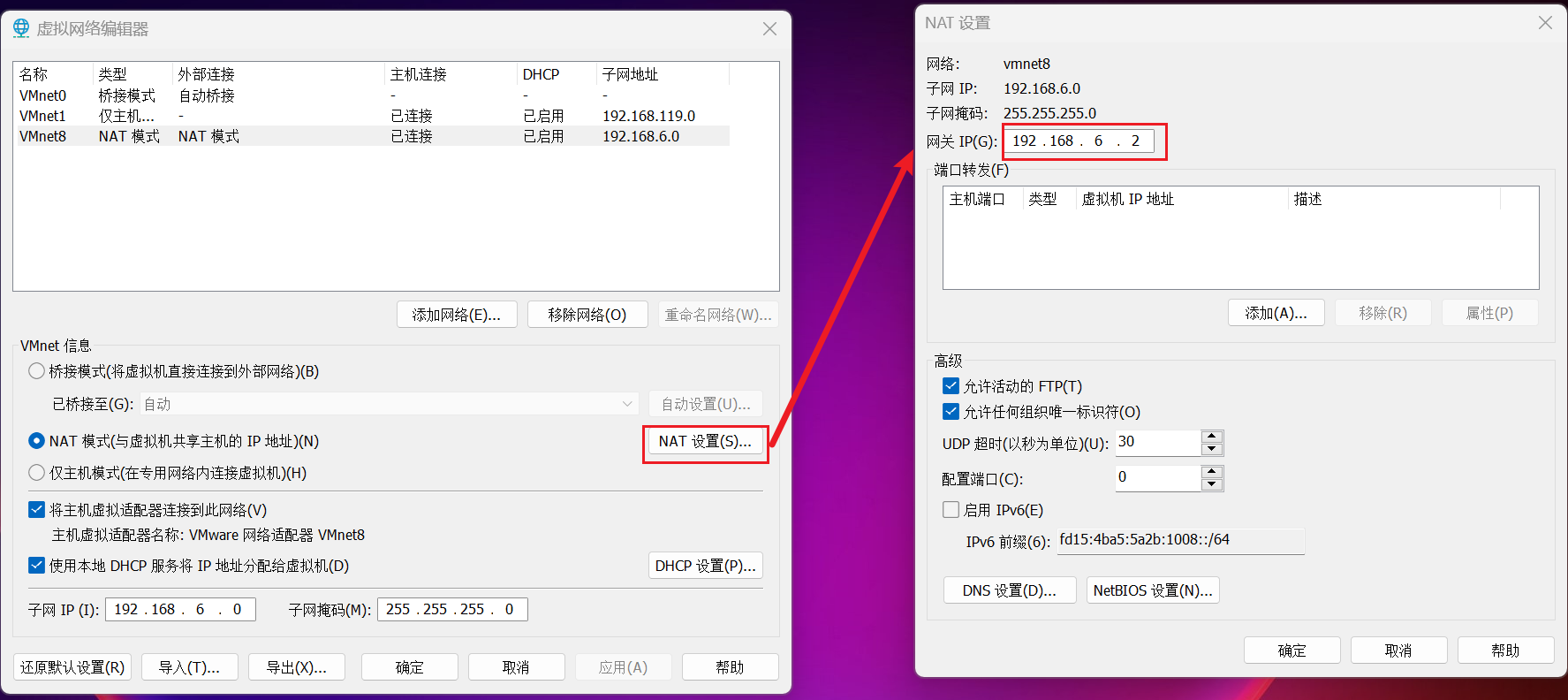The width and height of the screenshot is (1568, 700).
Task: Open NetBIOS 设置(N)... button
Action: [1153, 590]
